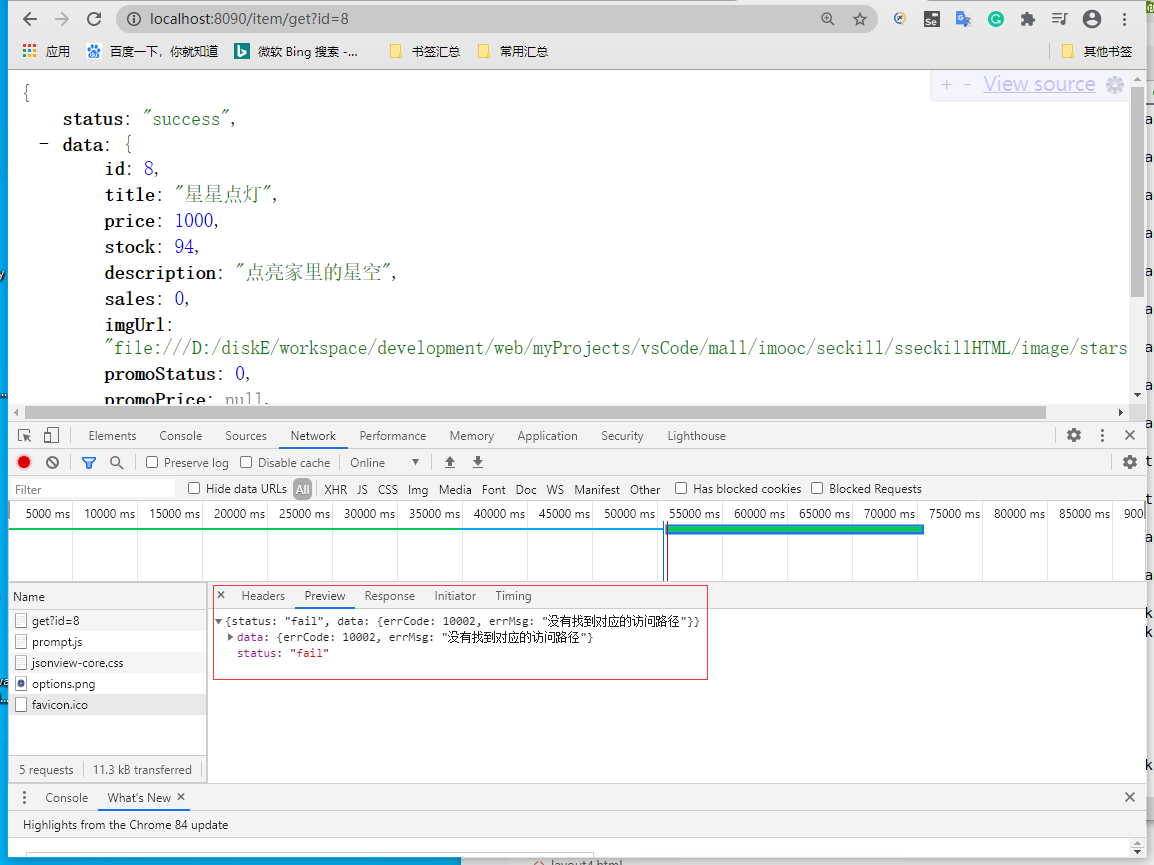
Task: Open Network settings gear on the toolbar row
Action: 1130,462
